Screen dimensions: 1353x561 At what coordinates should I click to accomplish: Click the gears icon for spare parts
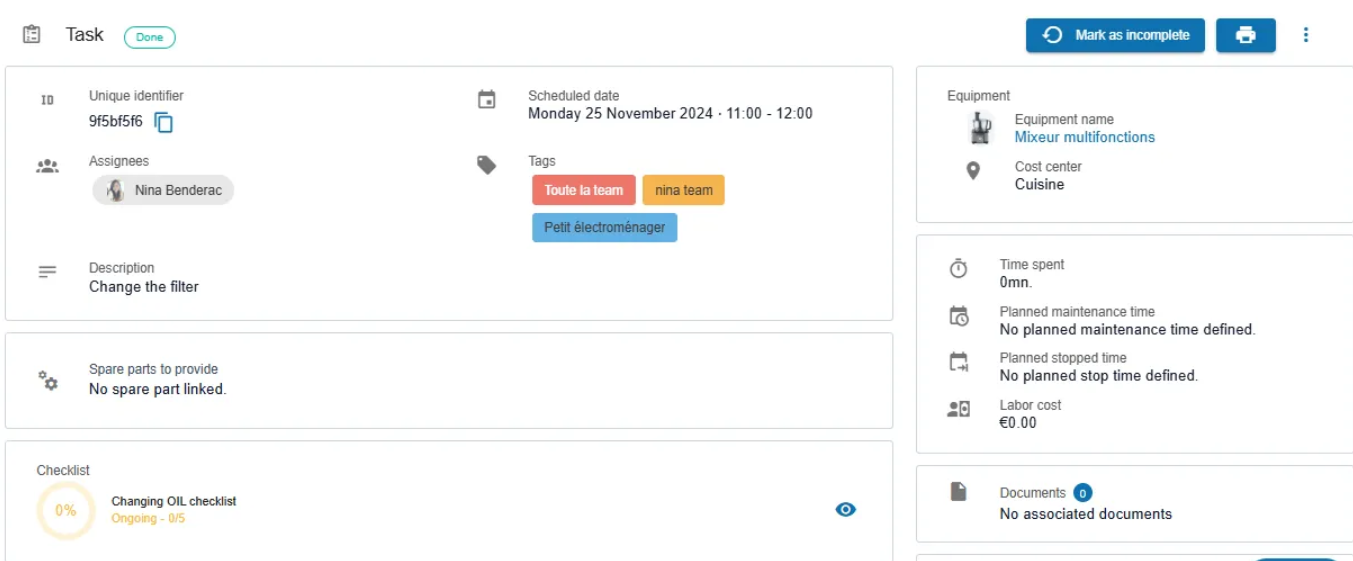coord(48,380)
